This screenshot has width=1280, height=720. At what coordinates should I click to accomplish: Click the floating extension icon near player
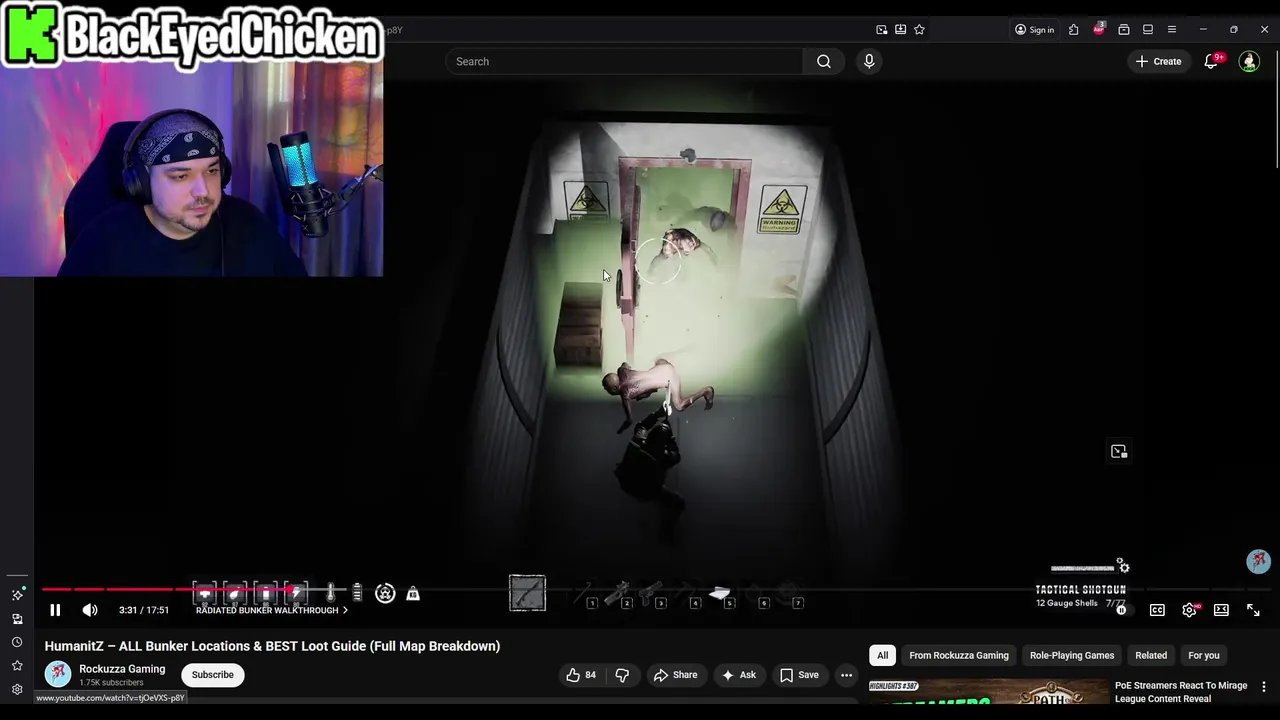(1258, 561)
